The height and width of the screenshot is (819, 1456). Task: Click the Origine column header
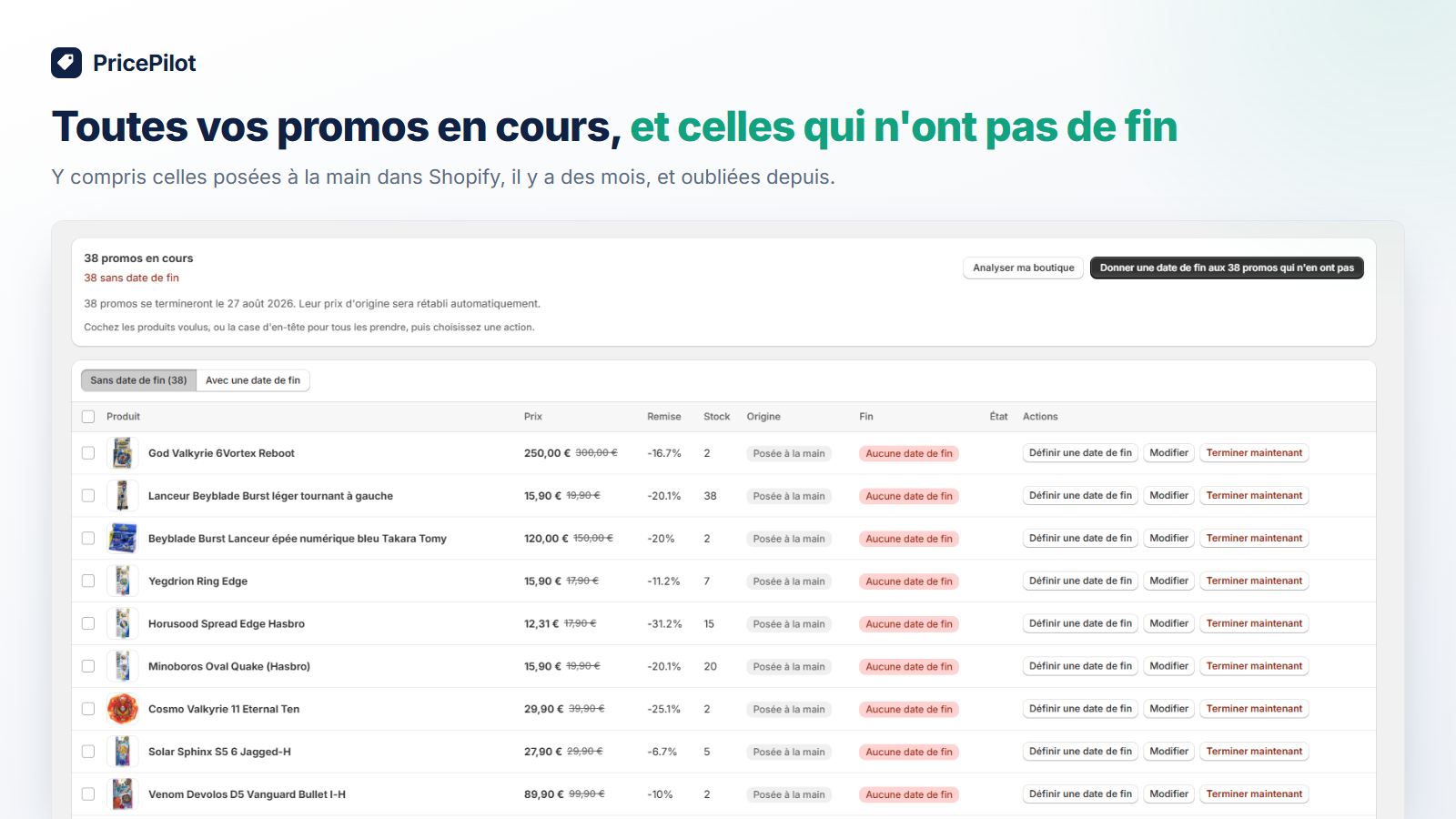pos(763,417)
